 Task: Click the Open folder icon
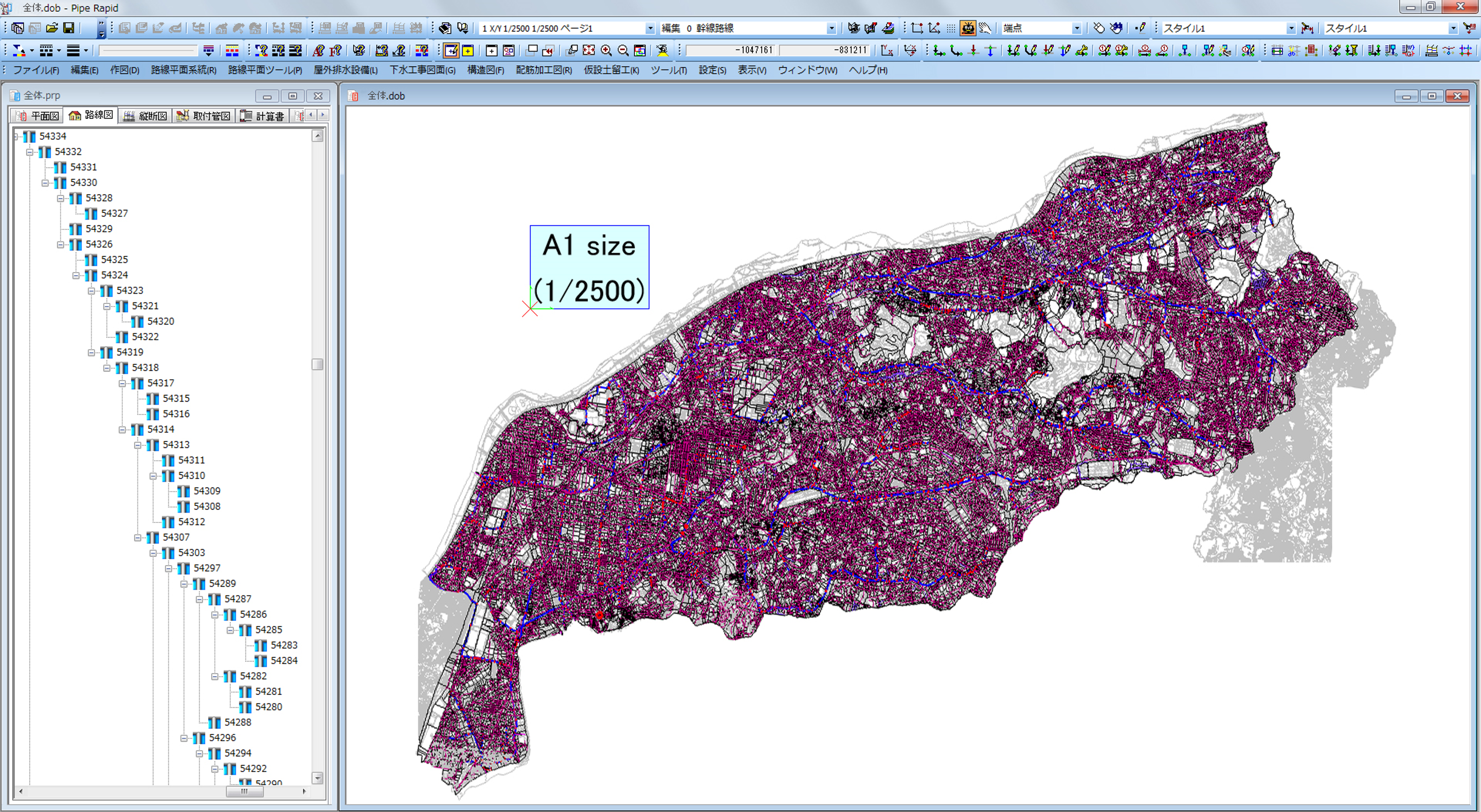tap(52, 28)
